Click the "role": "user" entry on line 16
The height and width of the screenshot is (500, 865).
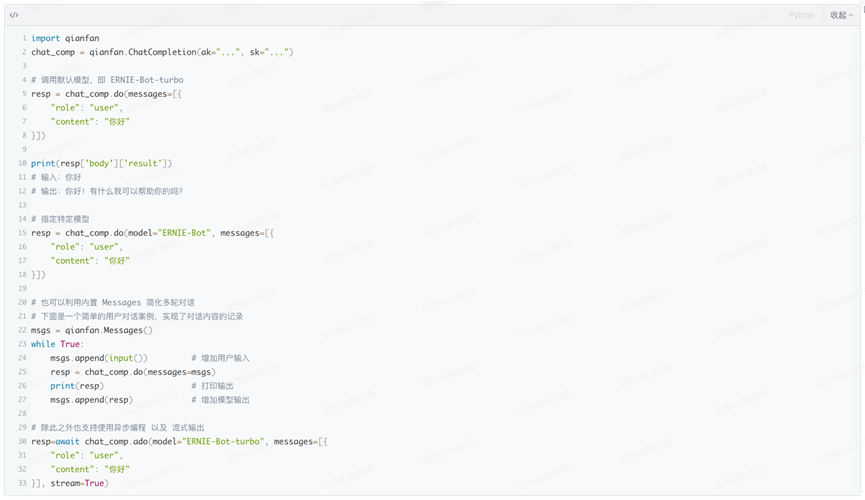tap(87, 247)
